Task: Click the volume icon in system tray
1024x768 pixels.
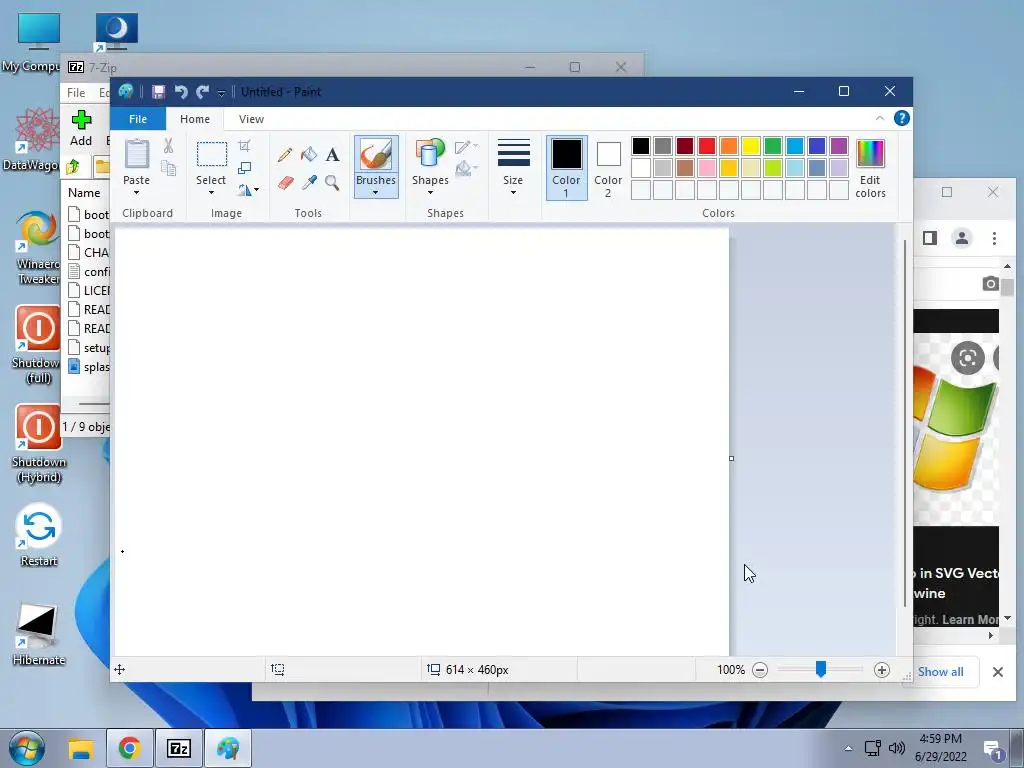Action: [897, 748]
